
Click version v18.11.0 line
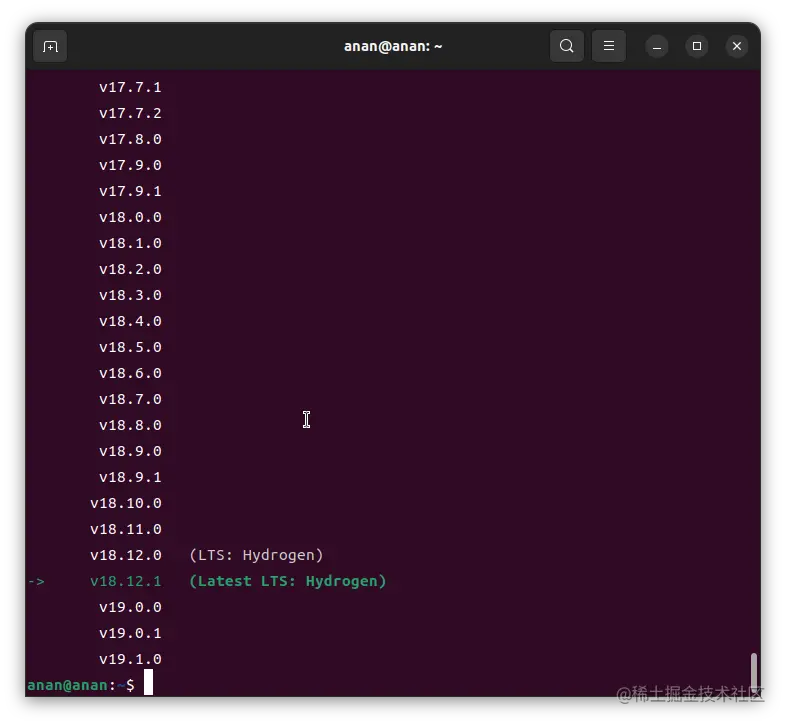point(126,529)
